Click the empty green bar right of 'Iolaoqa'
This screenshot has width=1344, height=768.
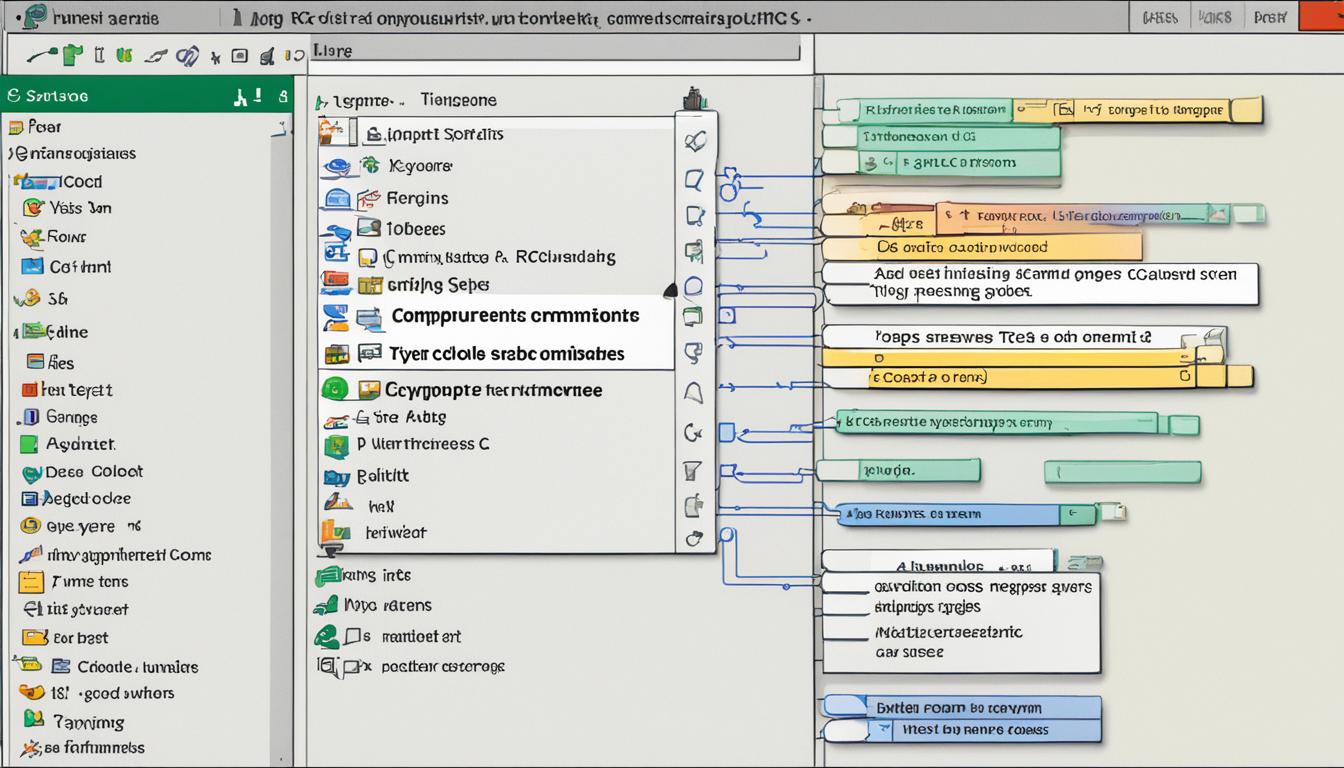1122,472
